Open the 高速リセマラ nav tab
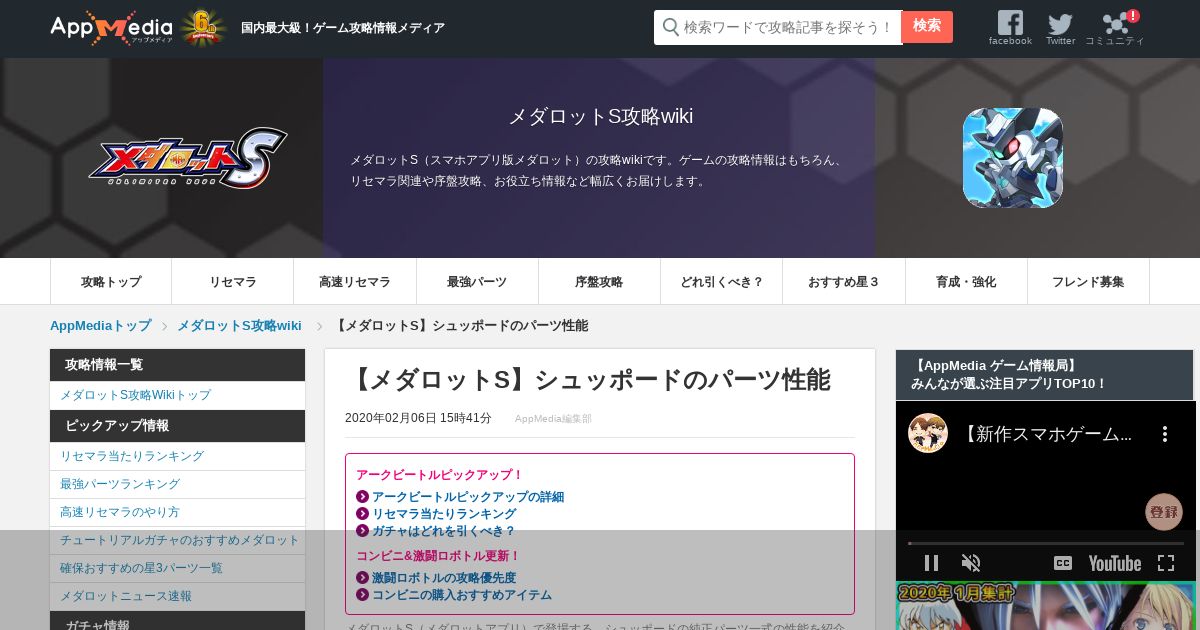 [355, 281]
